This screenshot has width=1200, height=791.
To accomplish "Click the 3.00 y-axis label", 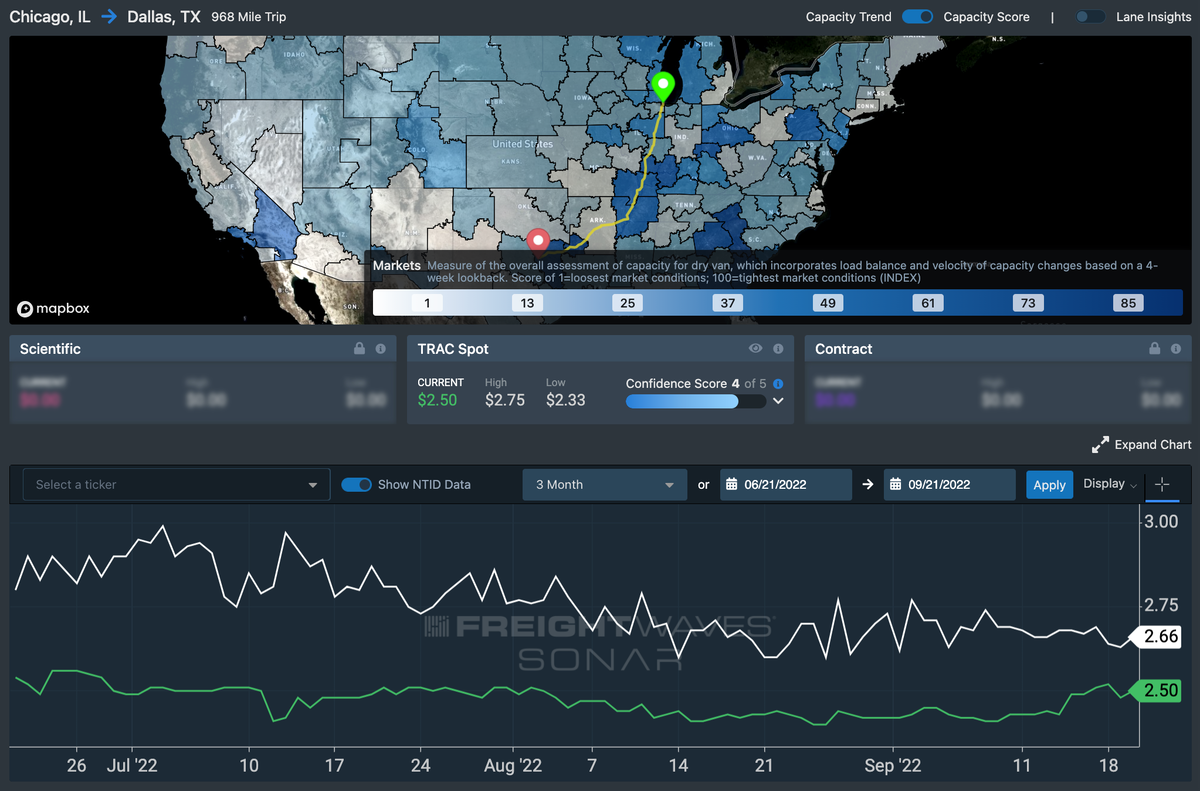I will coord(1161,522).
